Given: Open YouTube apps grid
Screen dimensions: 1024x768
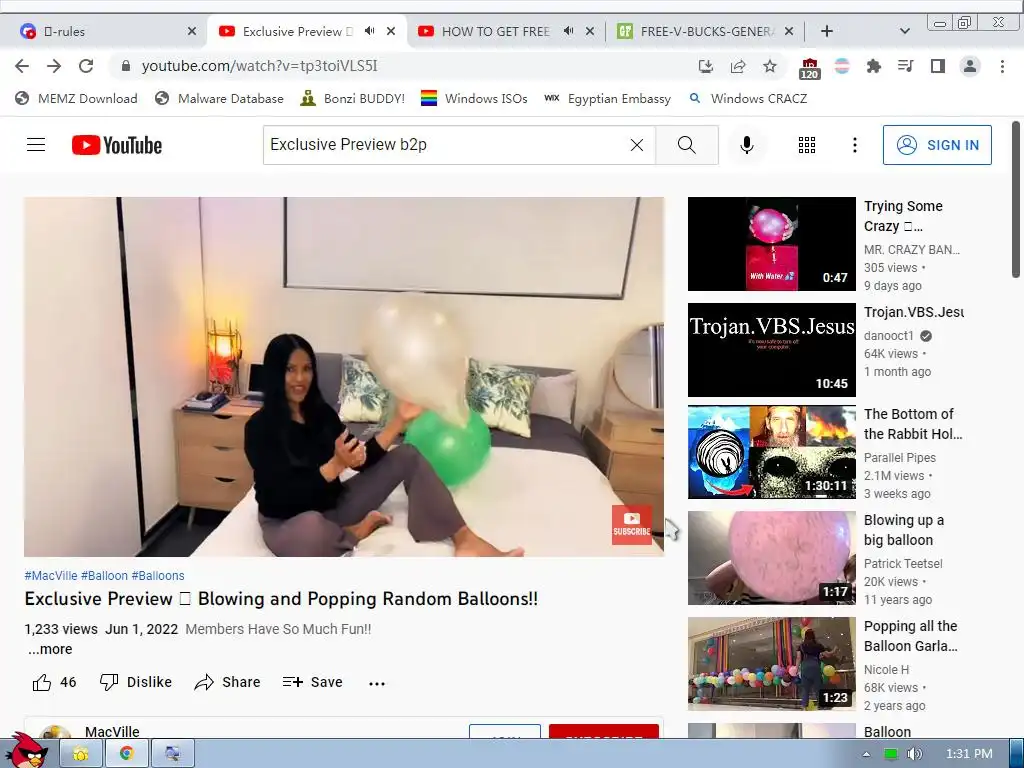Looking at the screenshot, I should (807, 145).
